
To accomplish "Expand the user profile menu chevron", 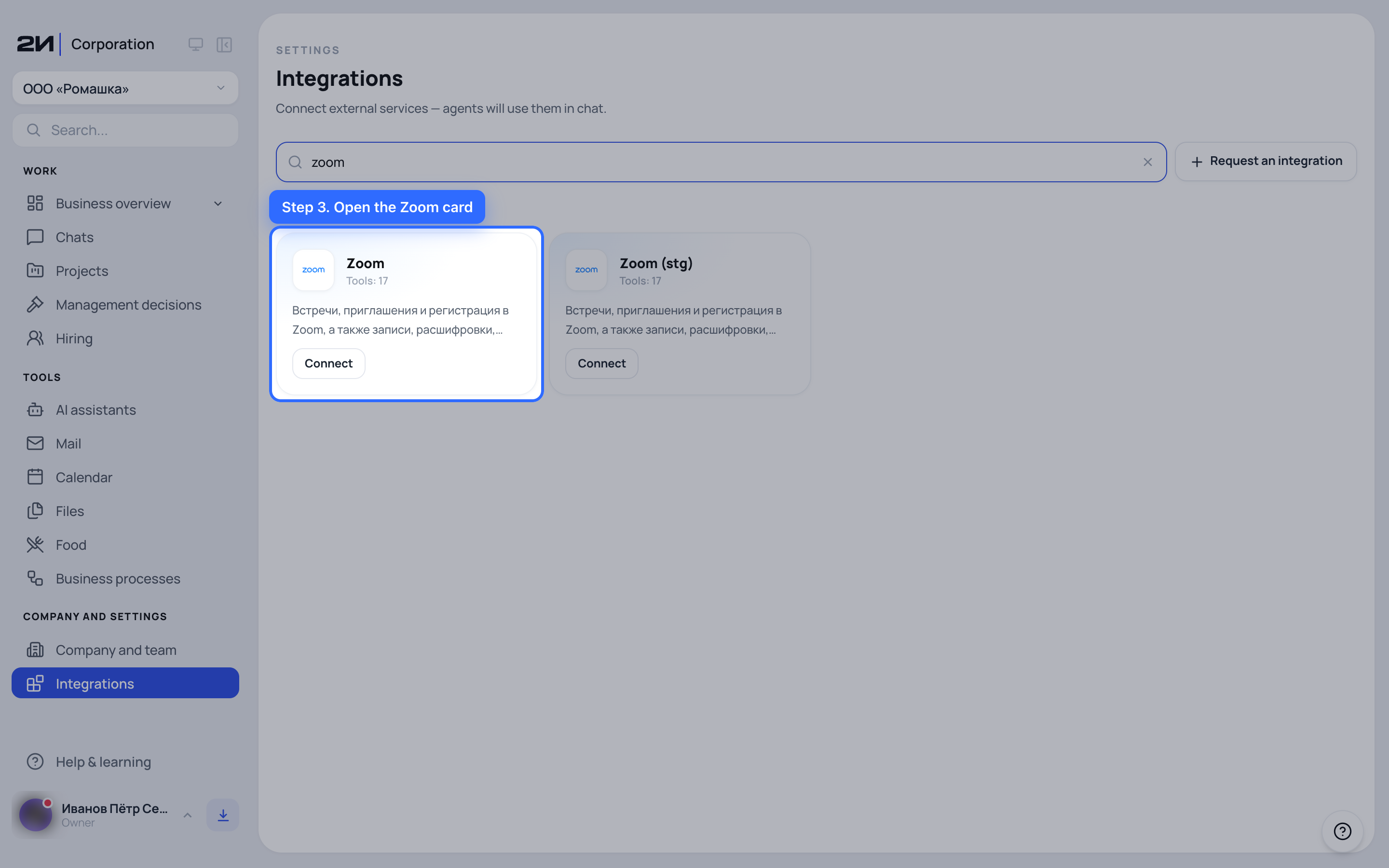I will (x=188, y=815).
